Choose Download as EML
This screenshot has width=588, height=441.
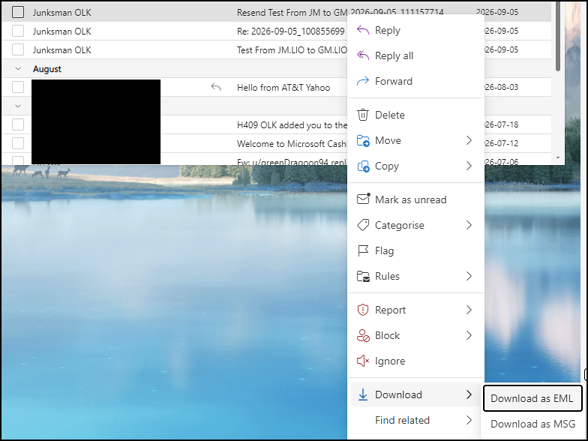pos(532,398)
